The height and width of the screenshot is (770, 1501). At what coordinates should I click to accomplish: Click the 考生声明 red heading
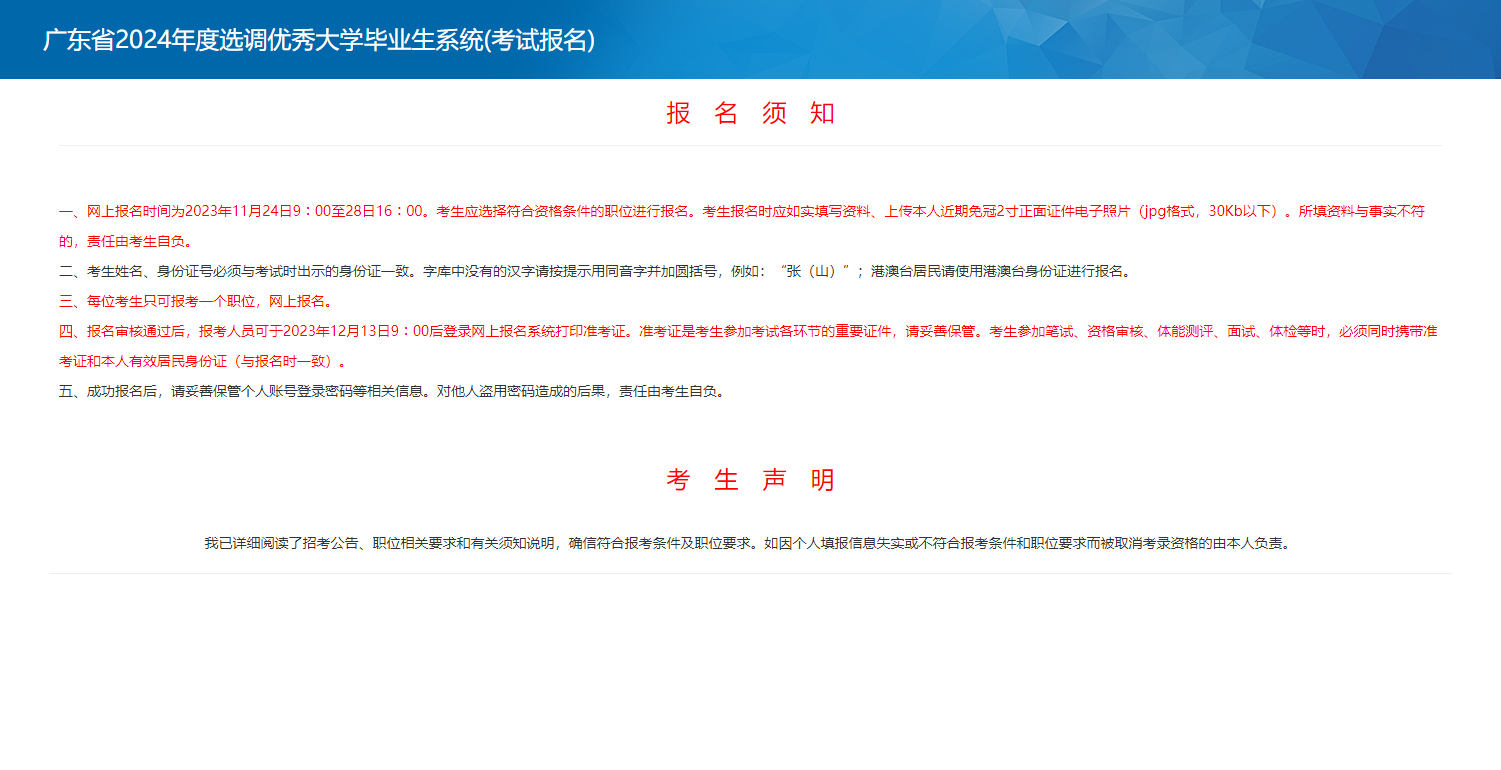coord(750,480)
